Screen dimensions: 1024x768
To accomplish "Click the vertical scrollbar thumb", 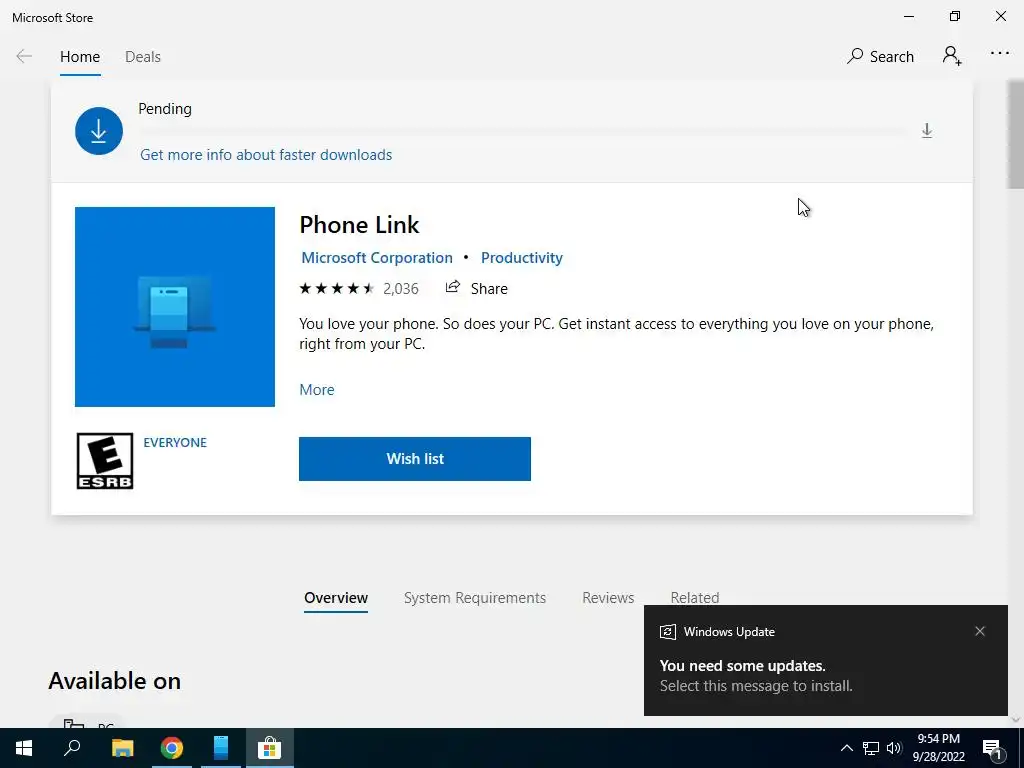I will 1016,134.
